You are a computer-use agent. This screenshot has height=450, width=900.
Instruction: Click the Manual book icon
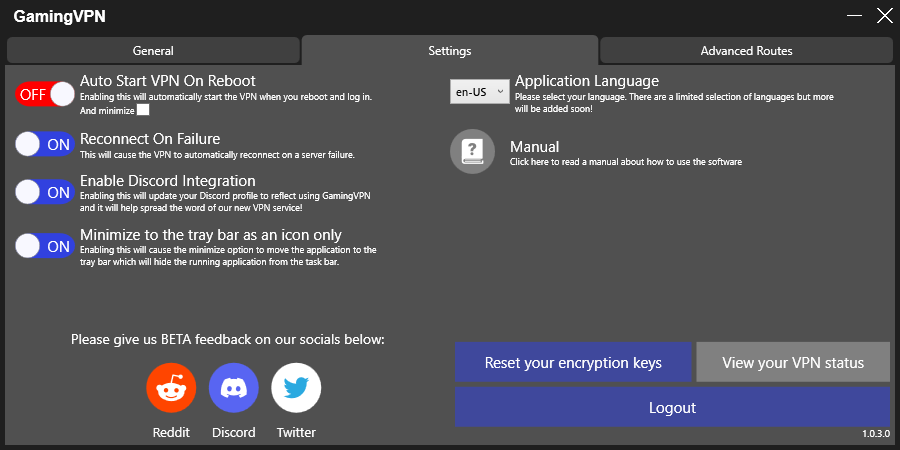[473, 152]
